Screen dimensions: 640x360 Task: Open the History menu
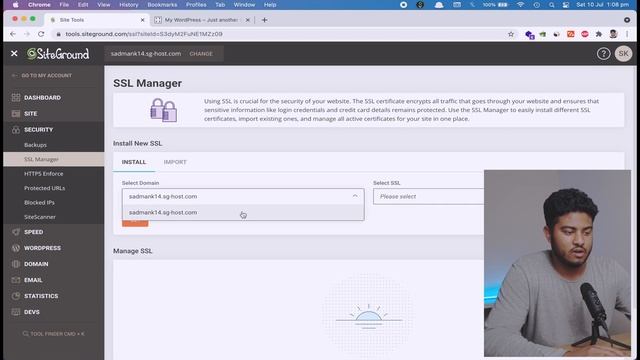click(x=129, y=4)
